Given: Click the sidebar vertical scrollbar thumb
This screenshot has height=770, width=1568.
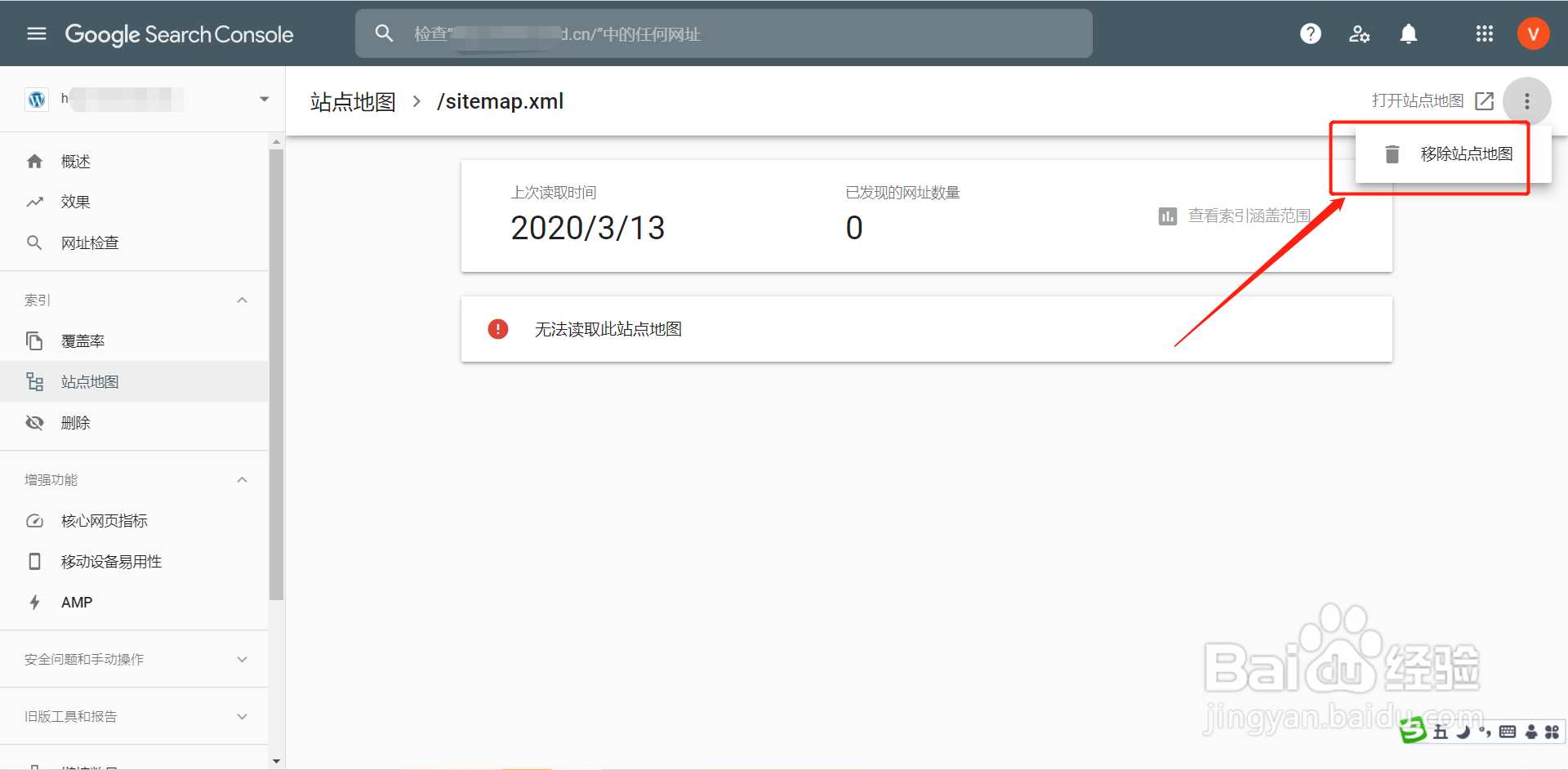Looking at the screenshot, I should click(x=276, y=374).
